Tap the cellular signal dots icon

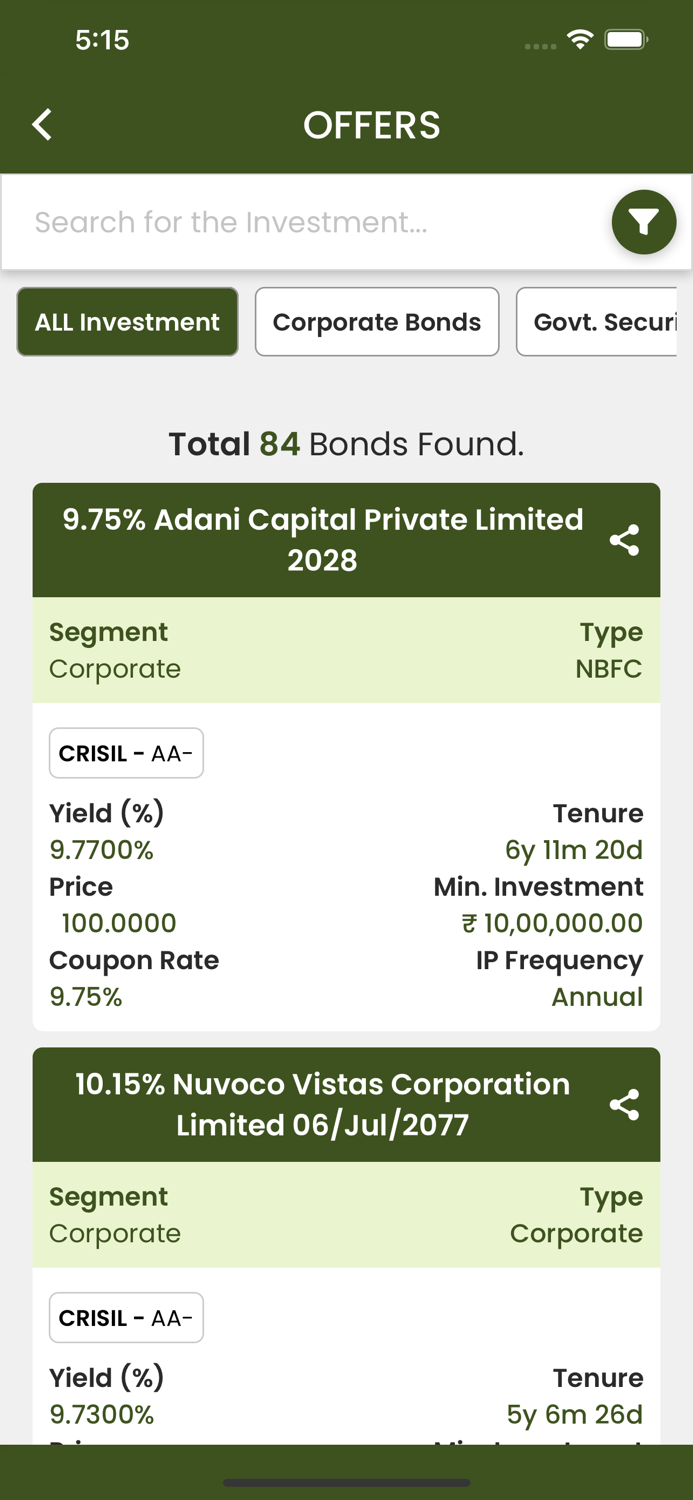click(x=539, y=44)
